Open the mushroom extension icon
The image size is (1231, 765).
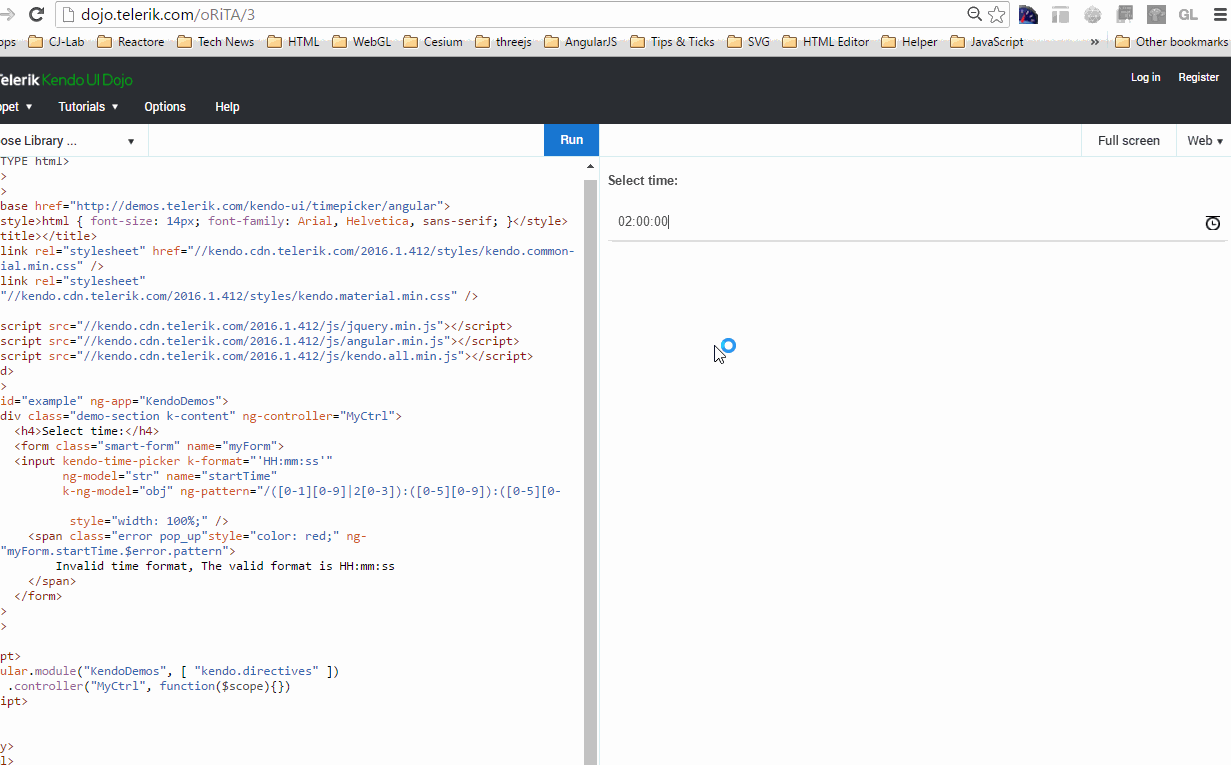pos(1156,14)
